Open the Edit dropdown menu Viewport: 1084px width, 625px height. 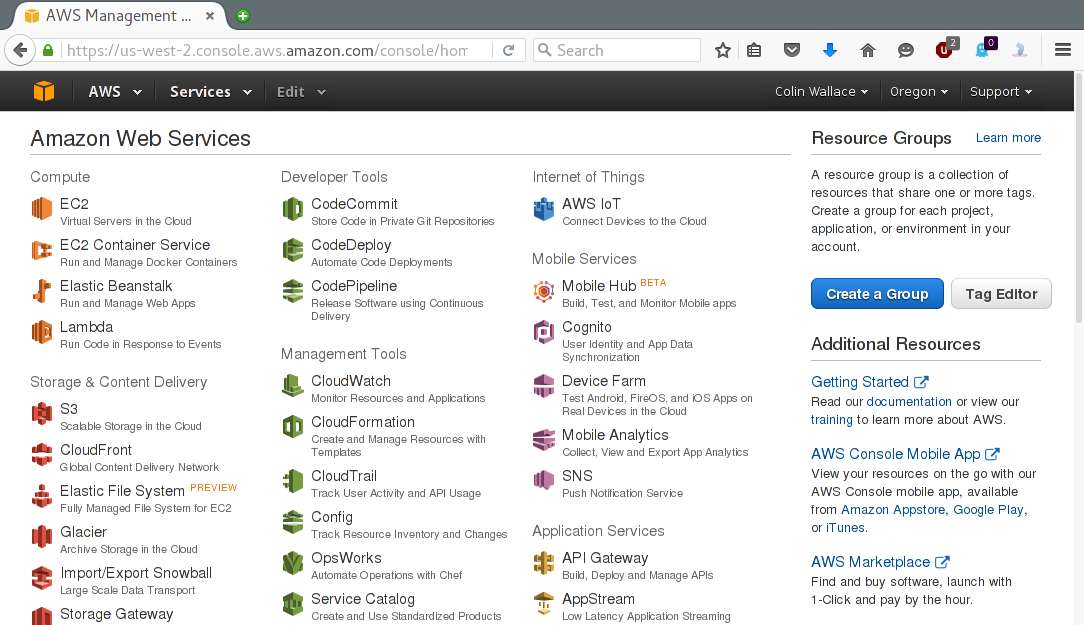(301, 92)
